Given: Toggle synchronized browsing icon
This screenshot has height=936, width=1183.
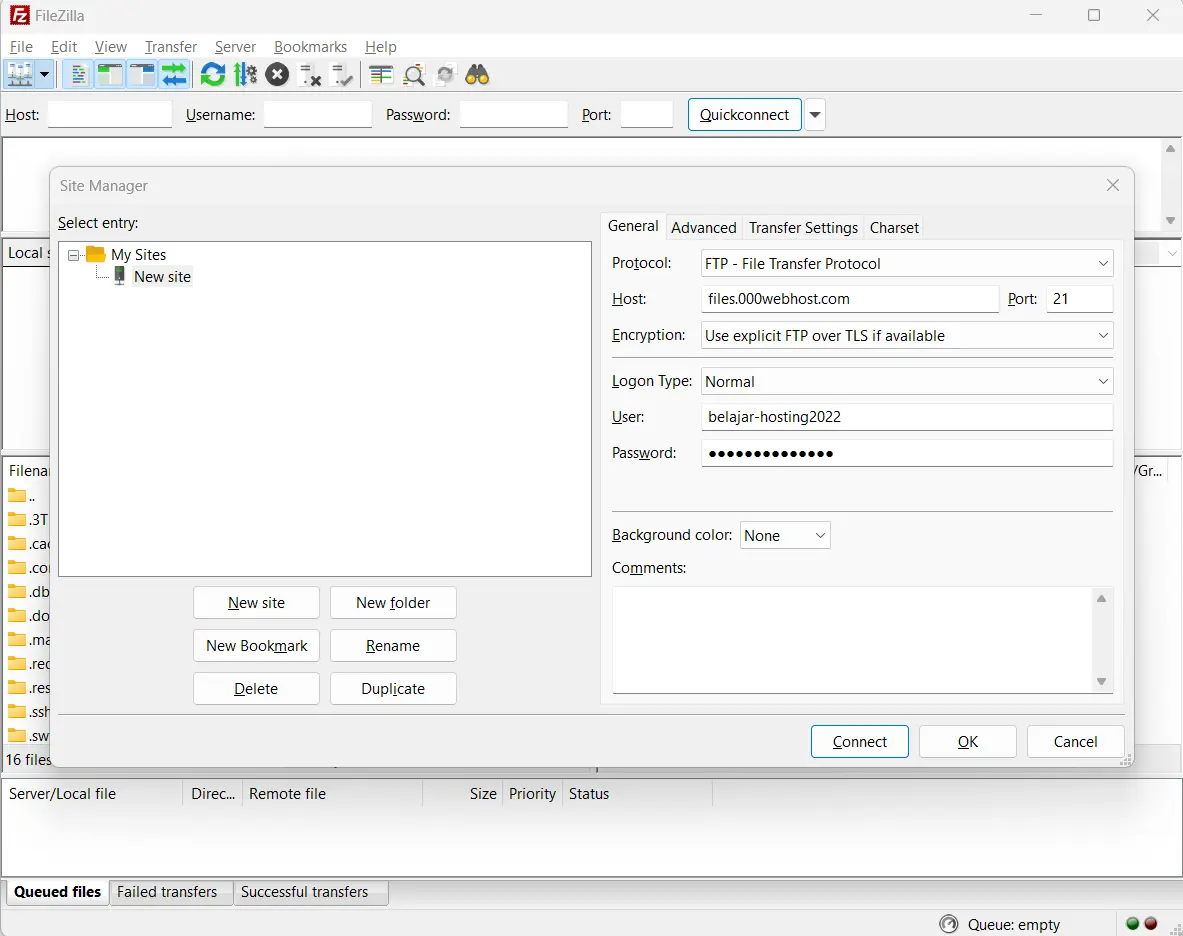Looking at the screenshot, I should pyautogui.click(x=445, y=75).
